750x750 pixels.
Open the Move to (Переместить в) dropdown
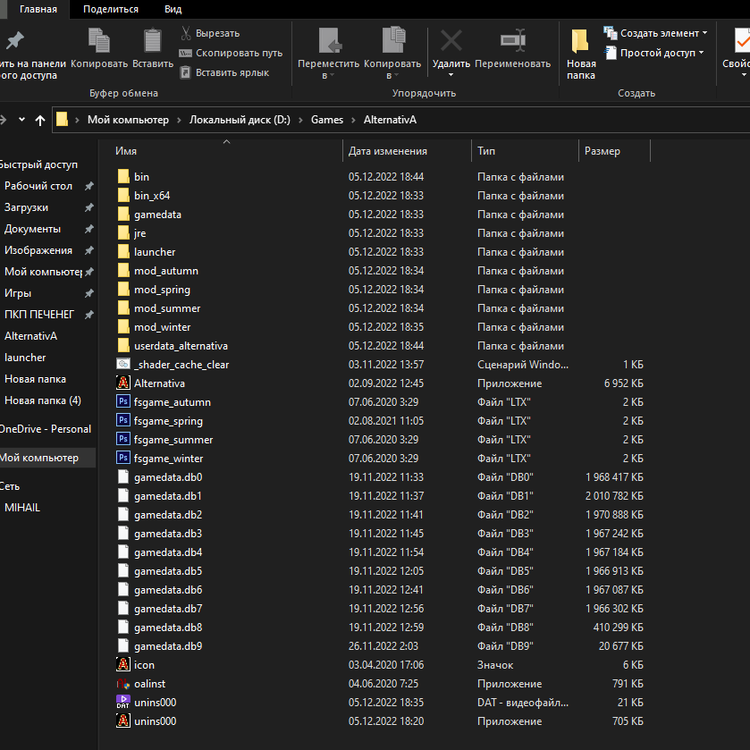328,70
